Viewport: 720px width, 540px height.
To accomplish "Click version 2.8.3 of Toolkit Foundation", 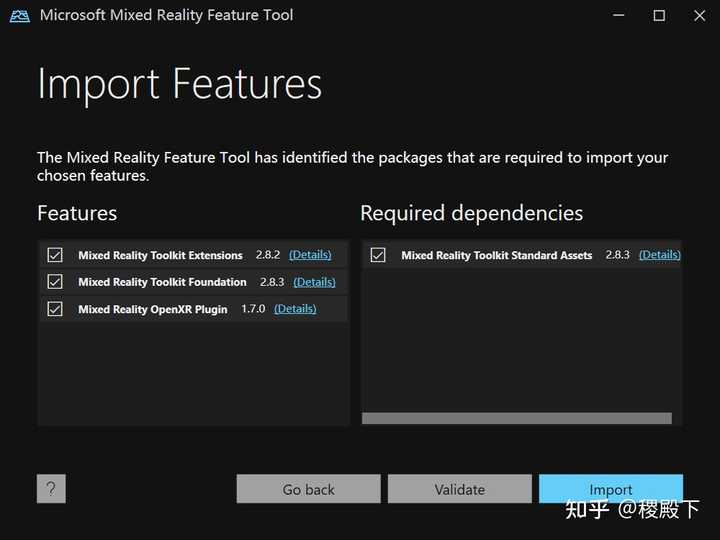I will pyautogui.click(x=272, y=281).
